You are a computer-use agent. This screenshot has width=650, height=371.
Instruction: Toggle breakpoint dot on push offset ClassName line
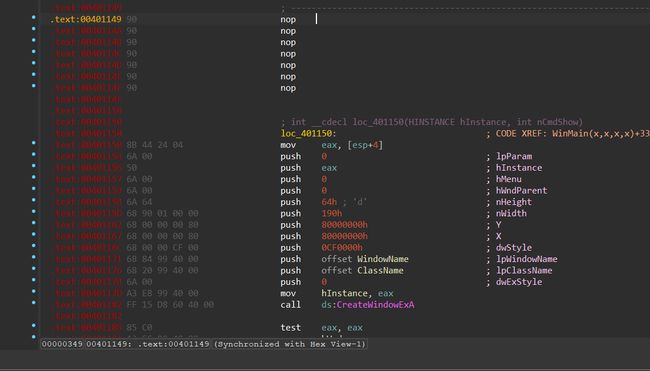click(34, 269)
